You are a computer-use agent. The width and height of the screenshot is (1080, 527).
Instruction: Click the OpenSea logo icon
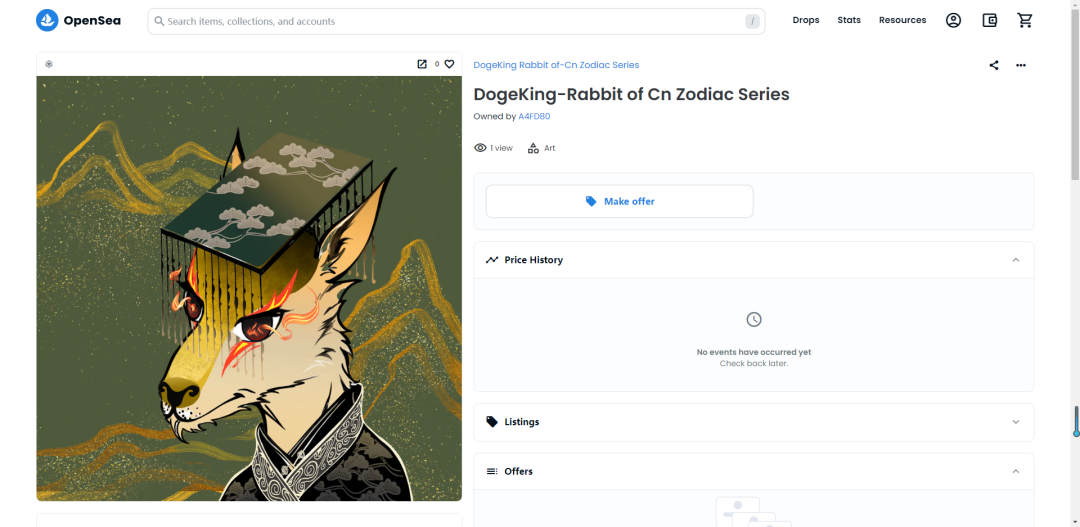(x=47, y=21)
